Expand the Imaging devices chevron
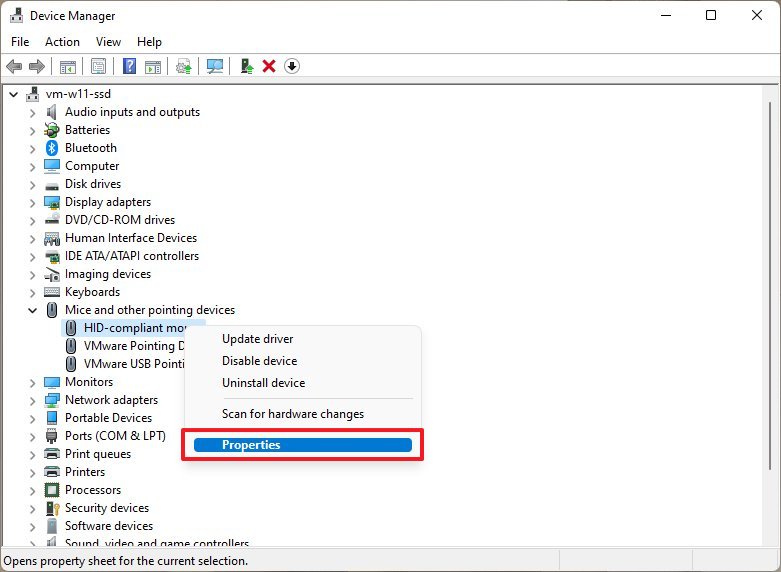This screenshot has height=572, width=781. 32,275
